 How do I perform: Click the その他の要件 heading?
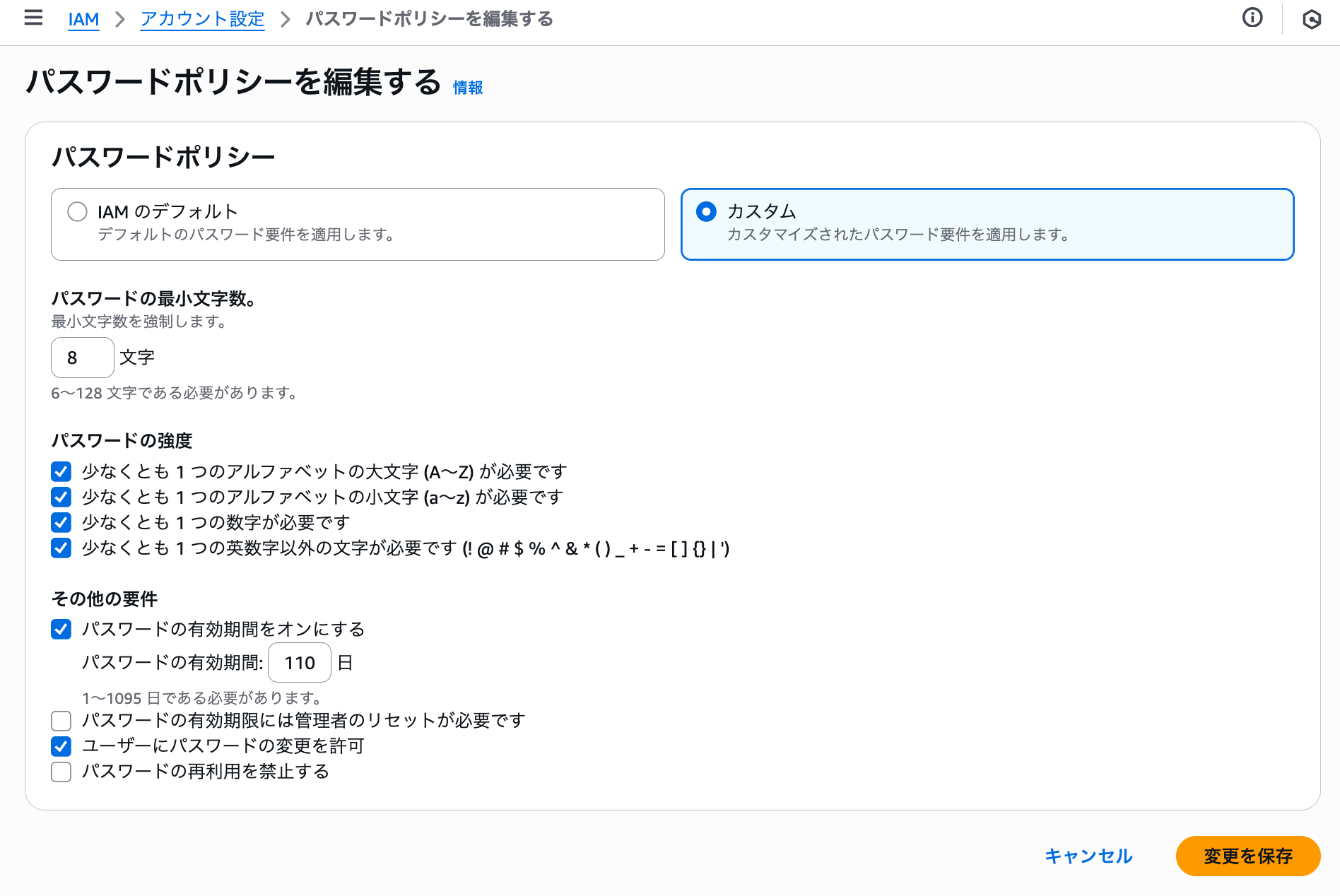point(105,599)
